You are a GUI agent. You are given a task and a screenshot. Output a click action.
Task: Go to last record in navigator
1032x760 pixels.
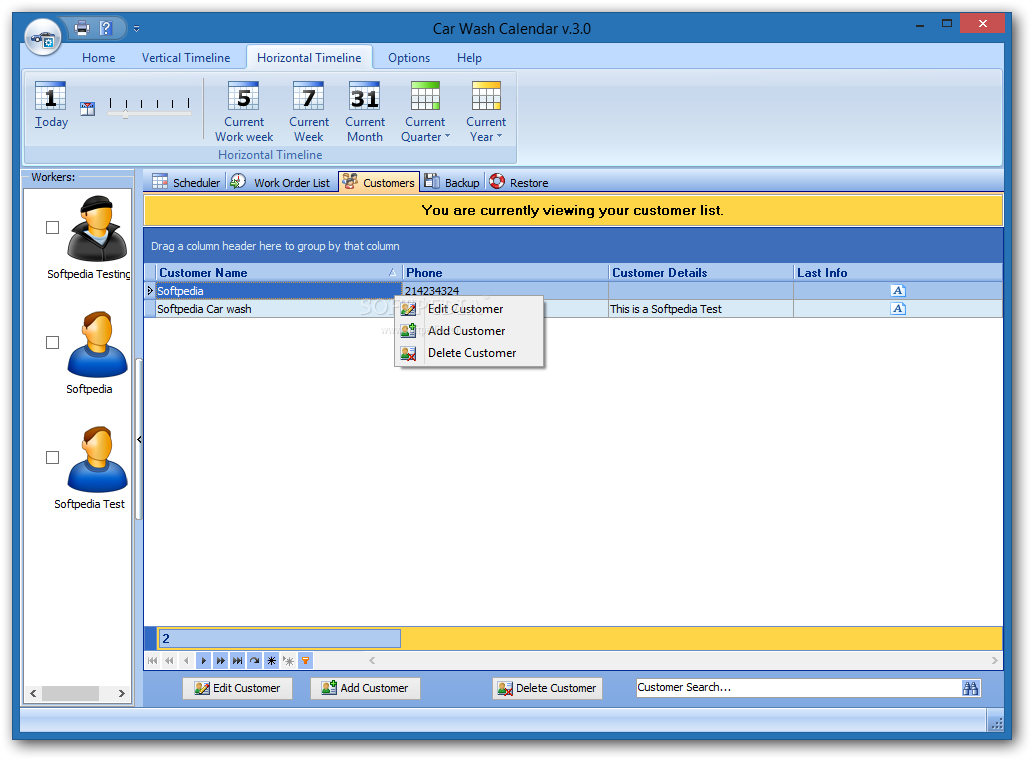tap(238, 661)
